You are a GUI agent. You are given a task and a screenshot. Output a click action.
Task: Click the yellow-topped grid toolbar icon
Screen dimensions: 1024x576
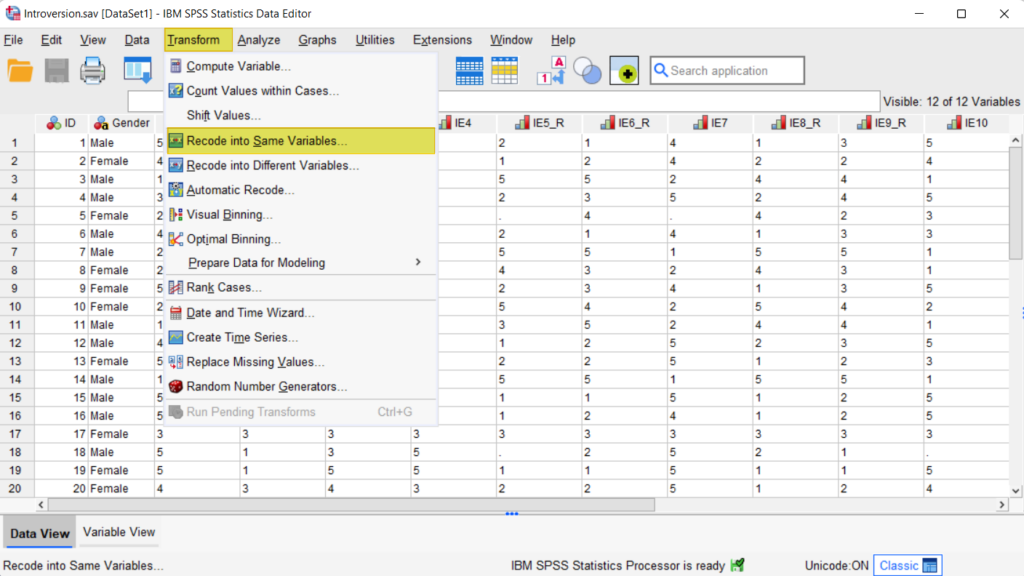coord(504,71)
